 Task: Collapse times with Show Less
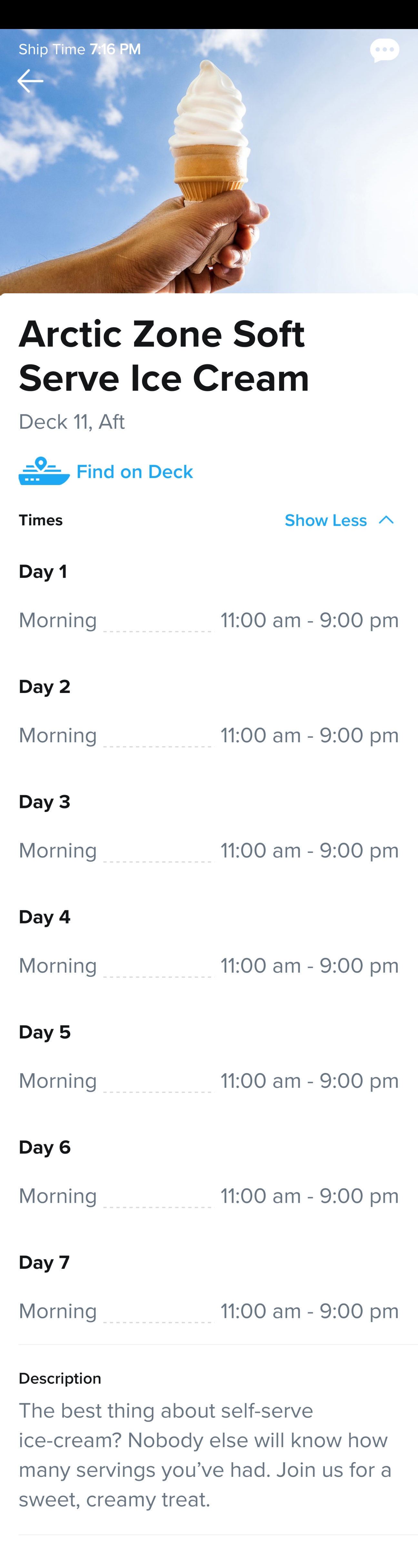click(x=325, y=521)
